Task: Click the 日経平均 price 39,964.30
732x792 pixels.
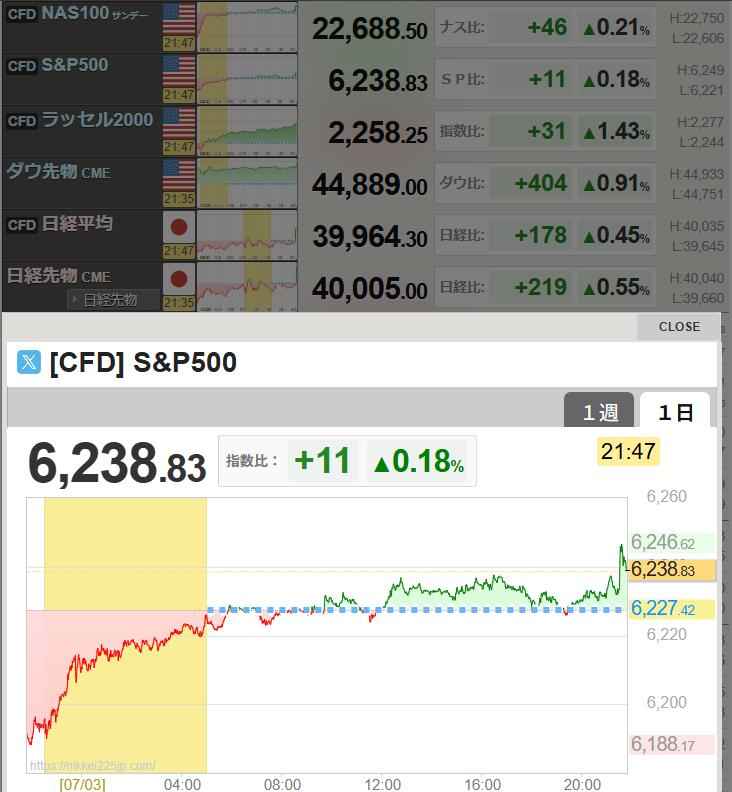Action: [369, 237]
